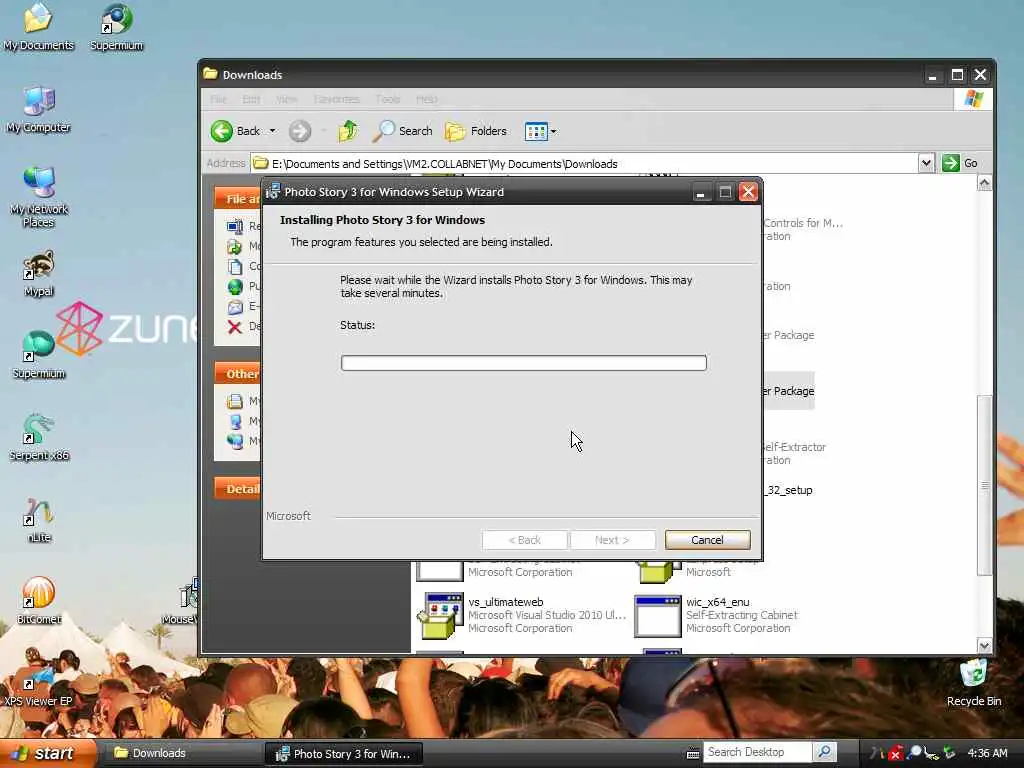The image size is (1024, 768).
Task: Expand the Other Places panel header
Action: pos(238,374)
